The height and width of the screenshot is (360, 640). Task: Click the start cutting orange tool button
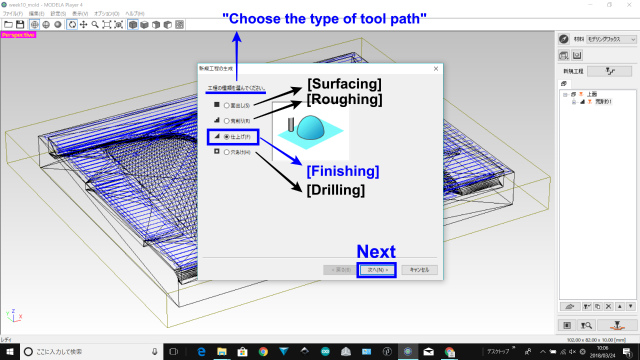617,325
